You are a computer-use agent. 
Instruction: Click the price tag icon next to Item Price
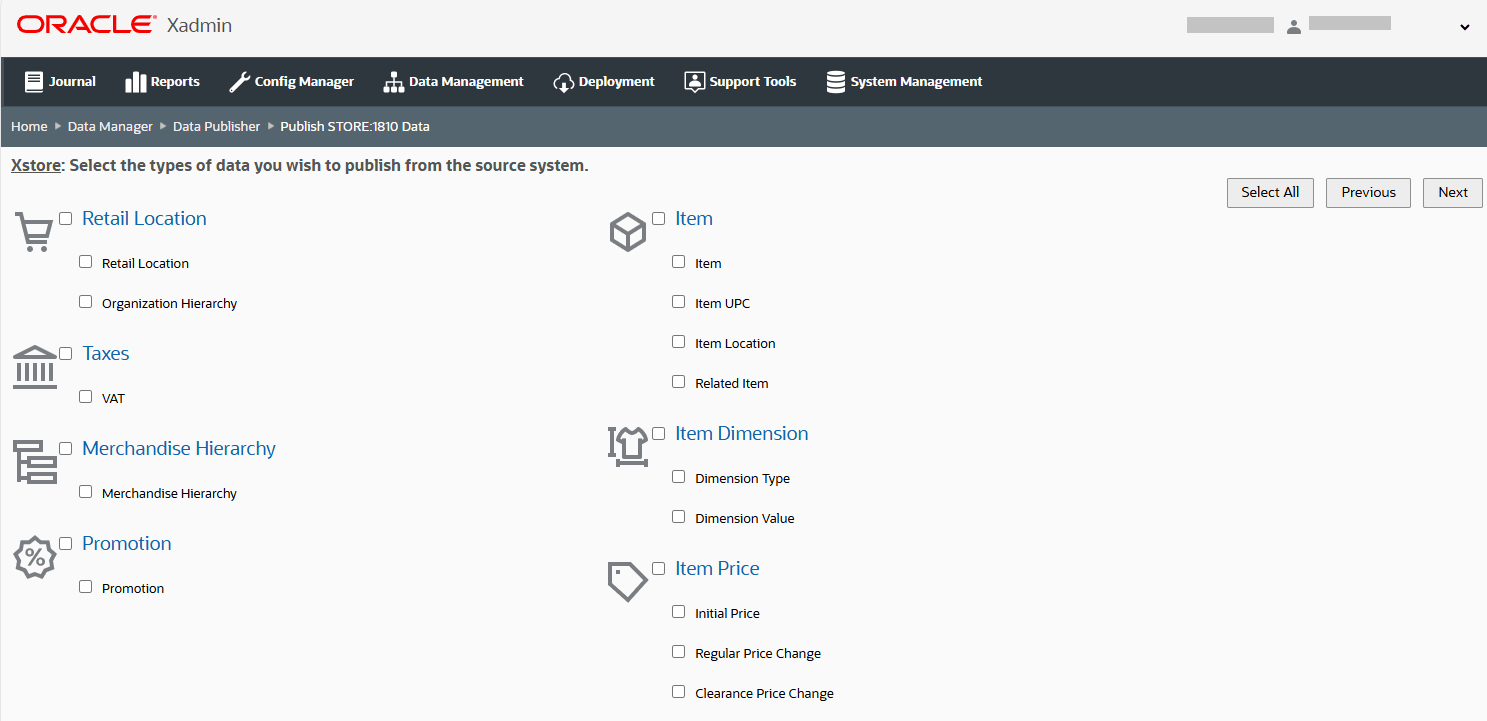click(x=626, y=581)
